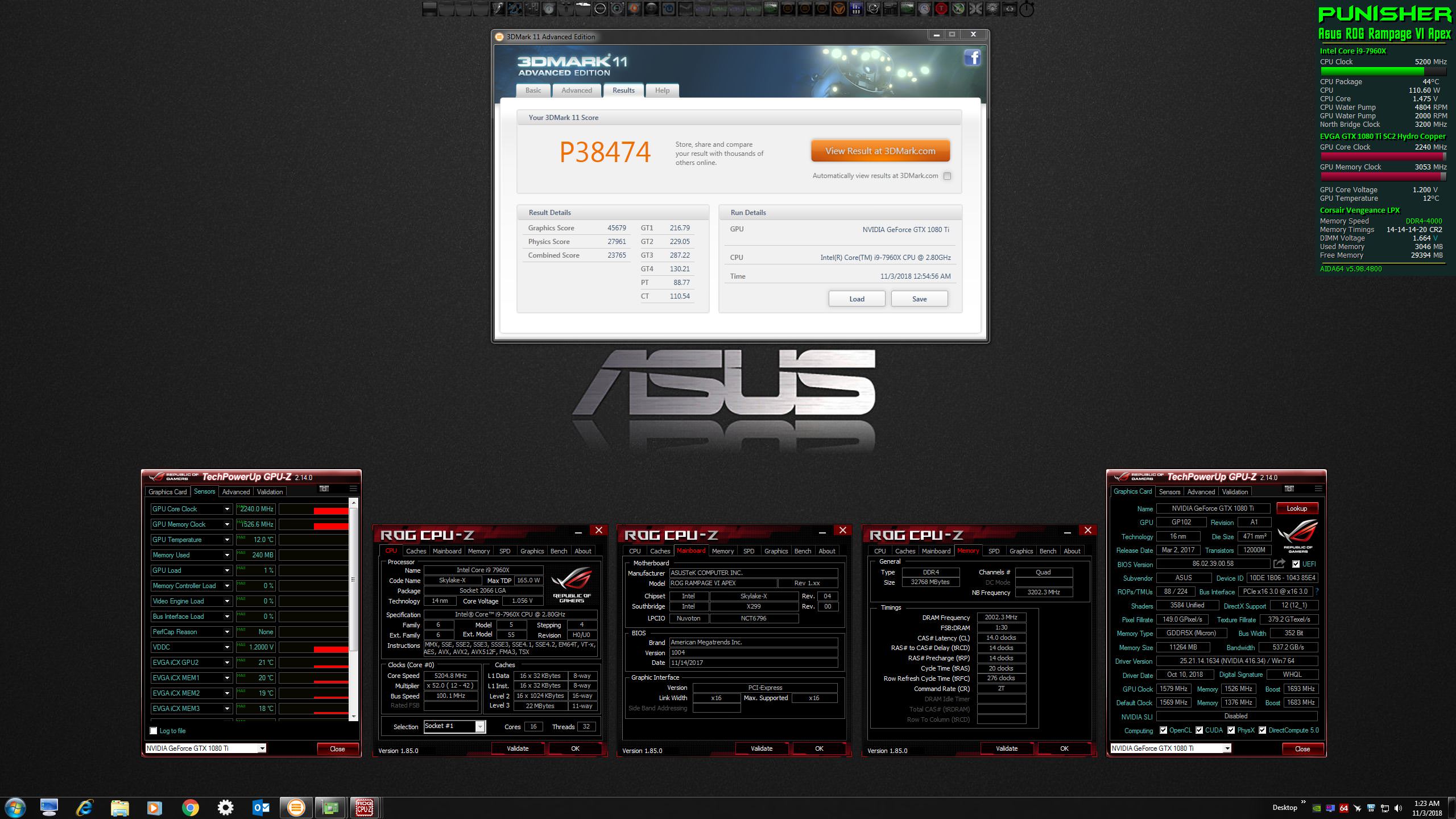Viewport: 1456px width, 819px height.
Task: Toggle the CUDA checkbox
Action: point(1199,730)
